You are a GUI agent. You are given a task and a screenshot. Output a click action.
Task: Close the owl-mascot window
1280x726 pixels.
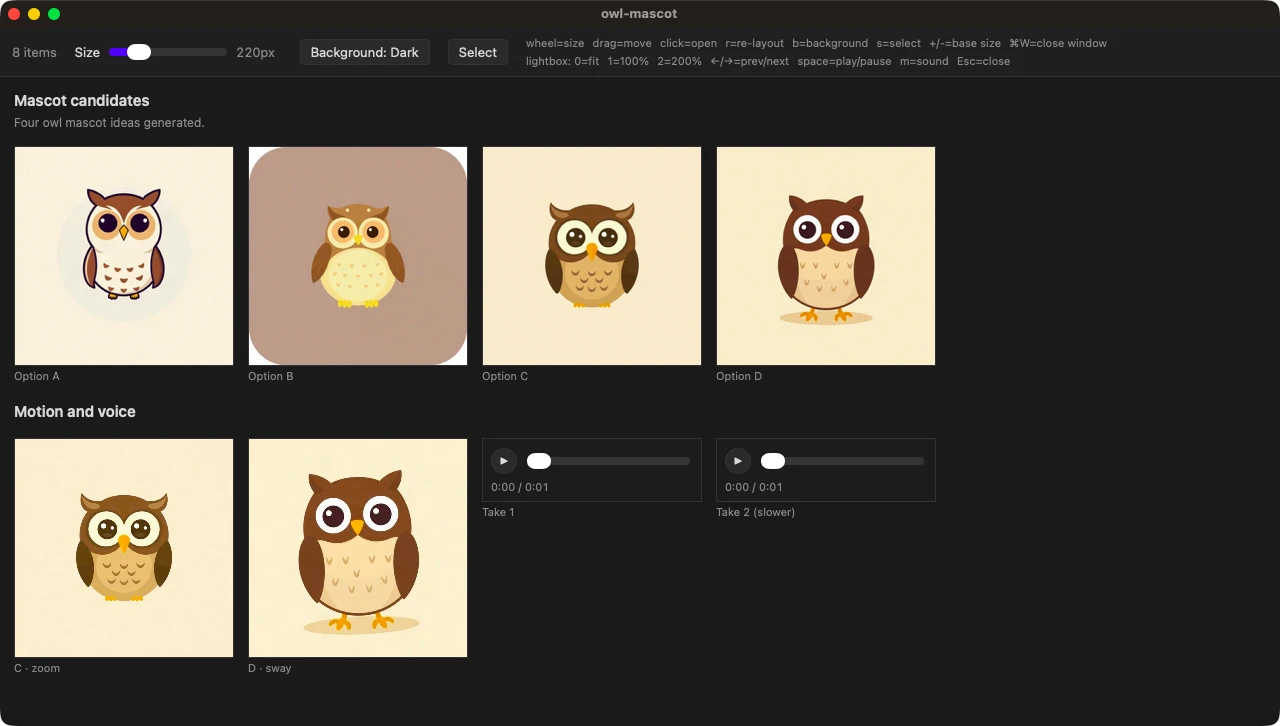(14, 14)
